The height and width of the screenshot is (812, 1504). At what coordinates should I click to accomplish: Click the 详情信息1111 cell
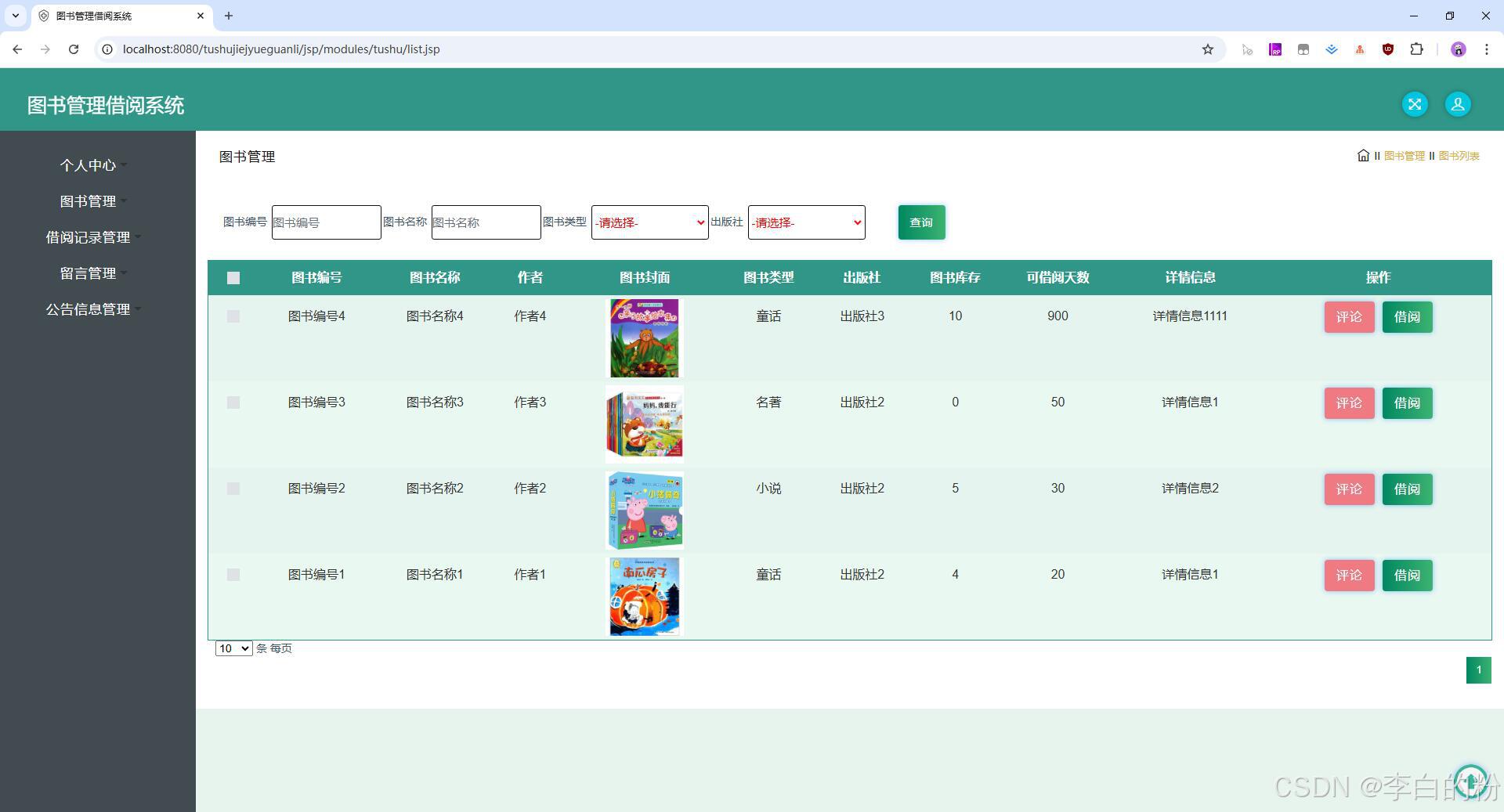point(1190,316)
